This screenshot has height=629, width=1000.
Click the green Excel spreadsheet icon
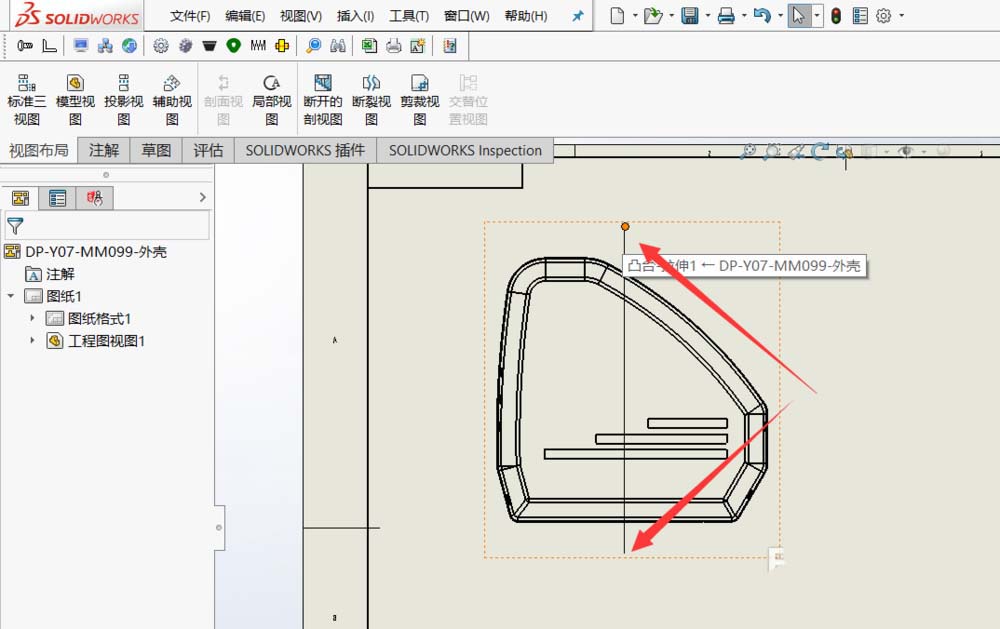coord(369,45)
